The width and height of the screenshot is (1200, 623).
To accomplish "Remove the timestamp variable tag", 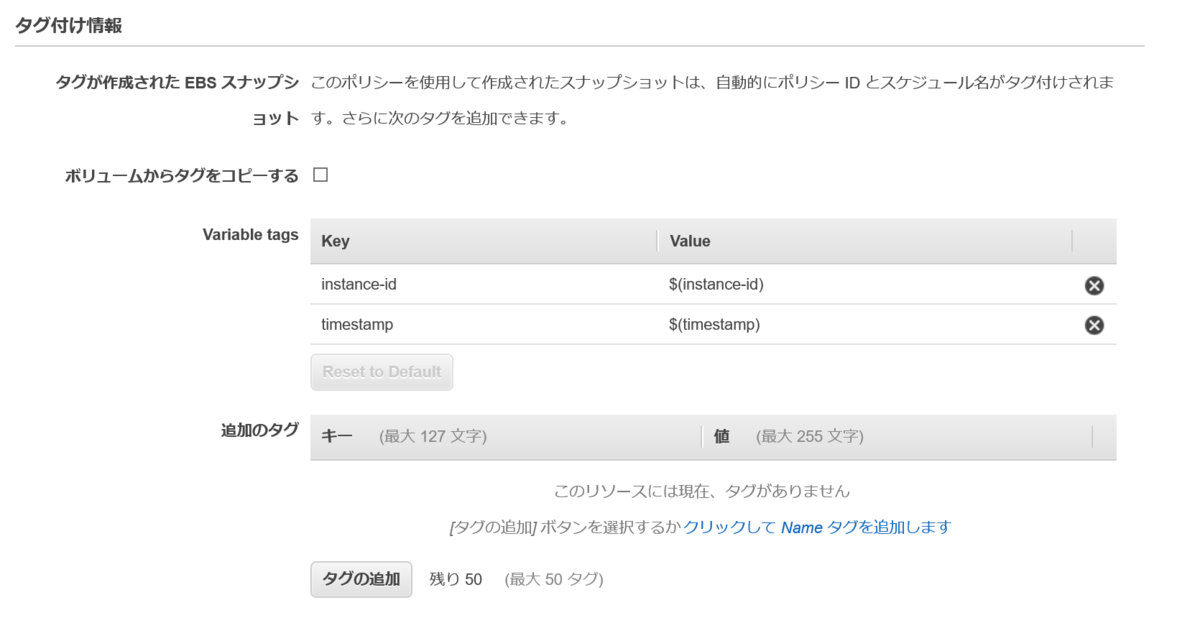I will pyautogui.click(x=1094, y=324).
